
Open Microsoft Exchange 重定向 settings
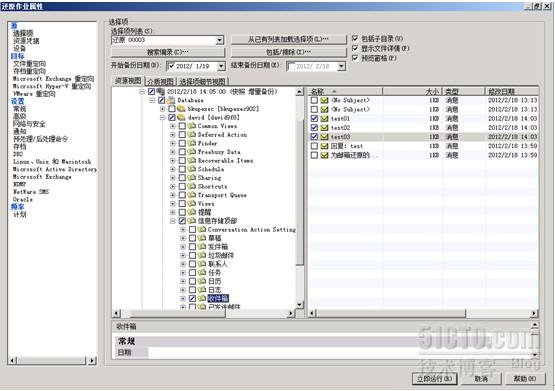coord(53,79)
